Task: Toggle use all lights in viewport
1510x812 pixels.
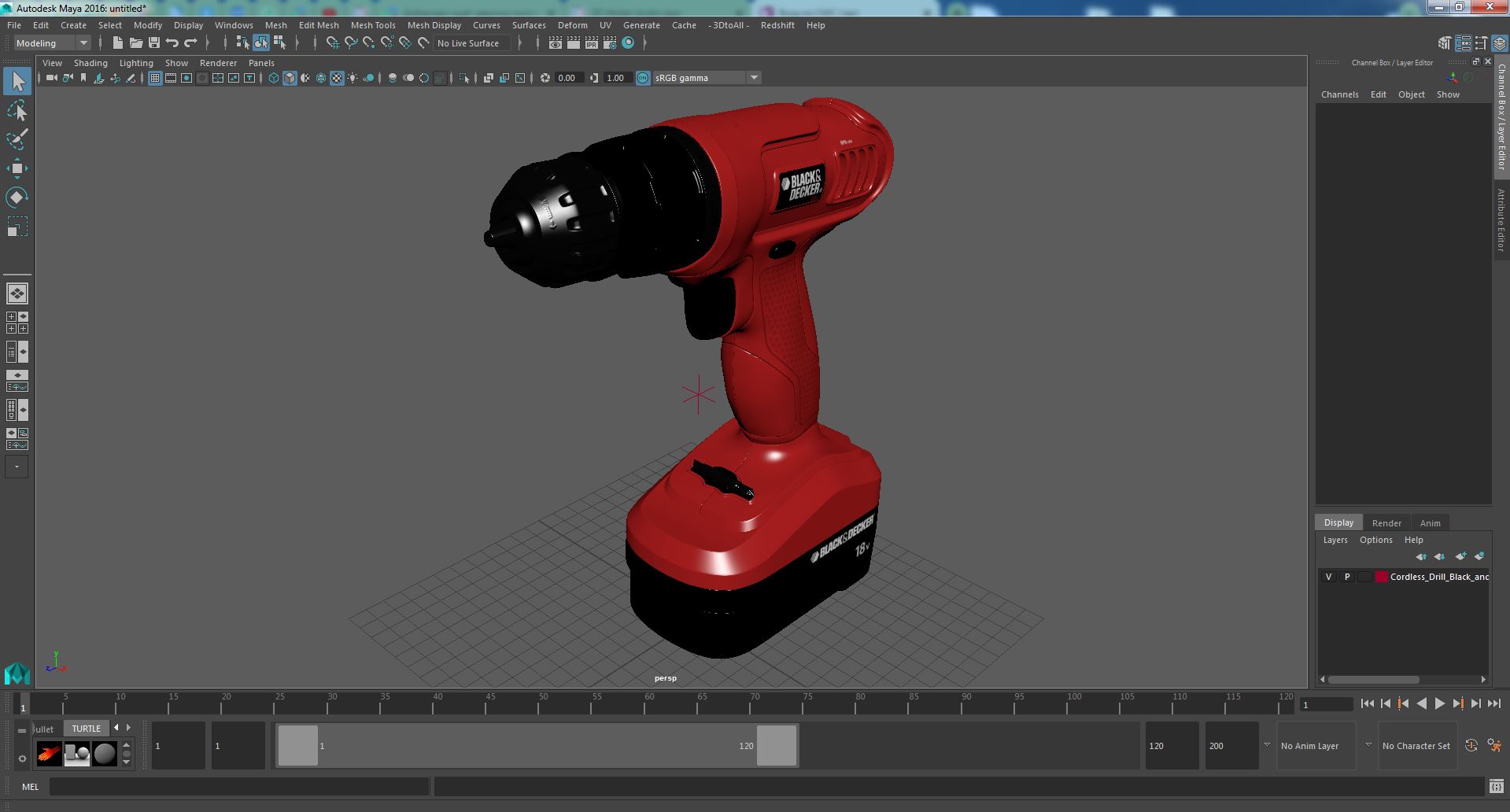Action: click(x=353, y=78)
